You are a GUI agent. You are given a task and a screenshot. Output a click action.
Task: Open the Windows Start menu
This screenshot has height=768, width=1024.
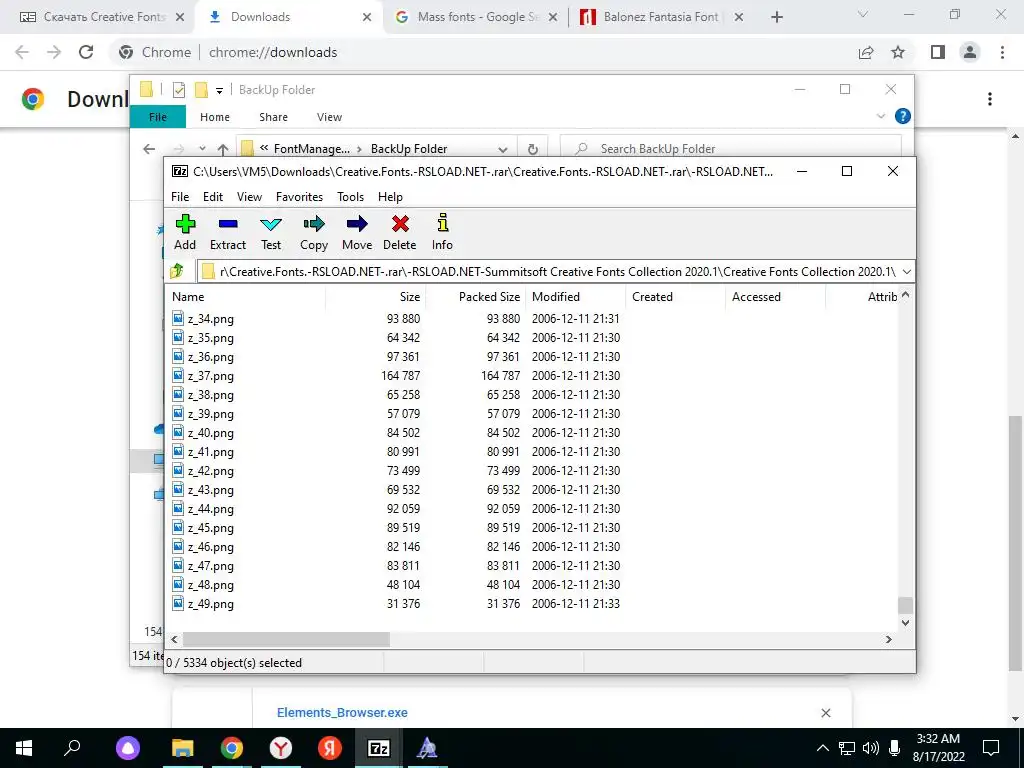[x=24, y=748]
